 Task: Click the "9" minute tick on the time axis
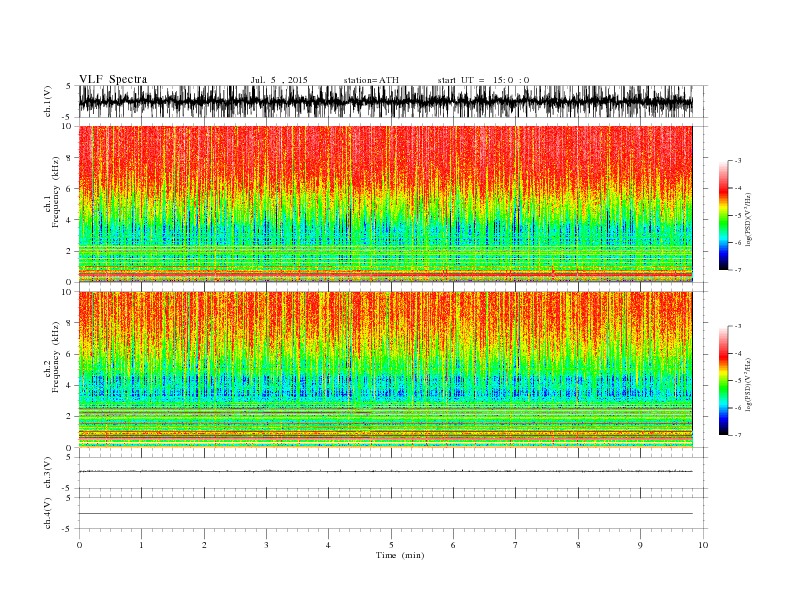(640, 545)
